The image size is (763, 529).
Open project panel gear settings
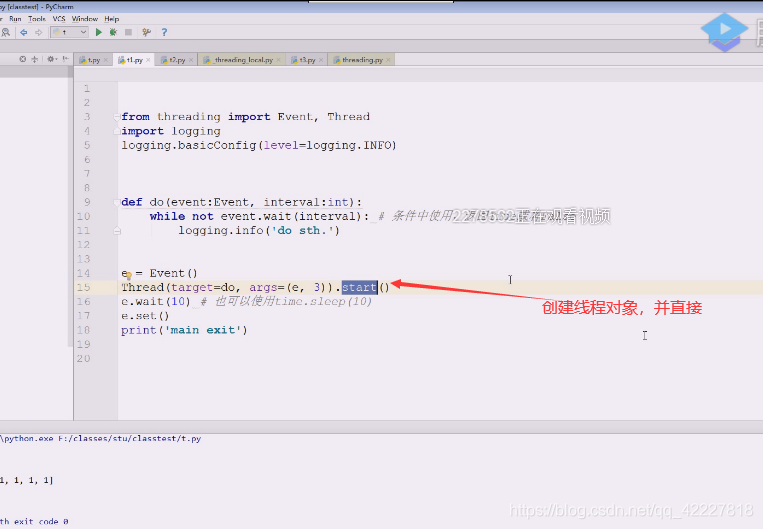coord(51,59)
